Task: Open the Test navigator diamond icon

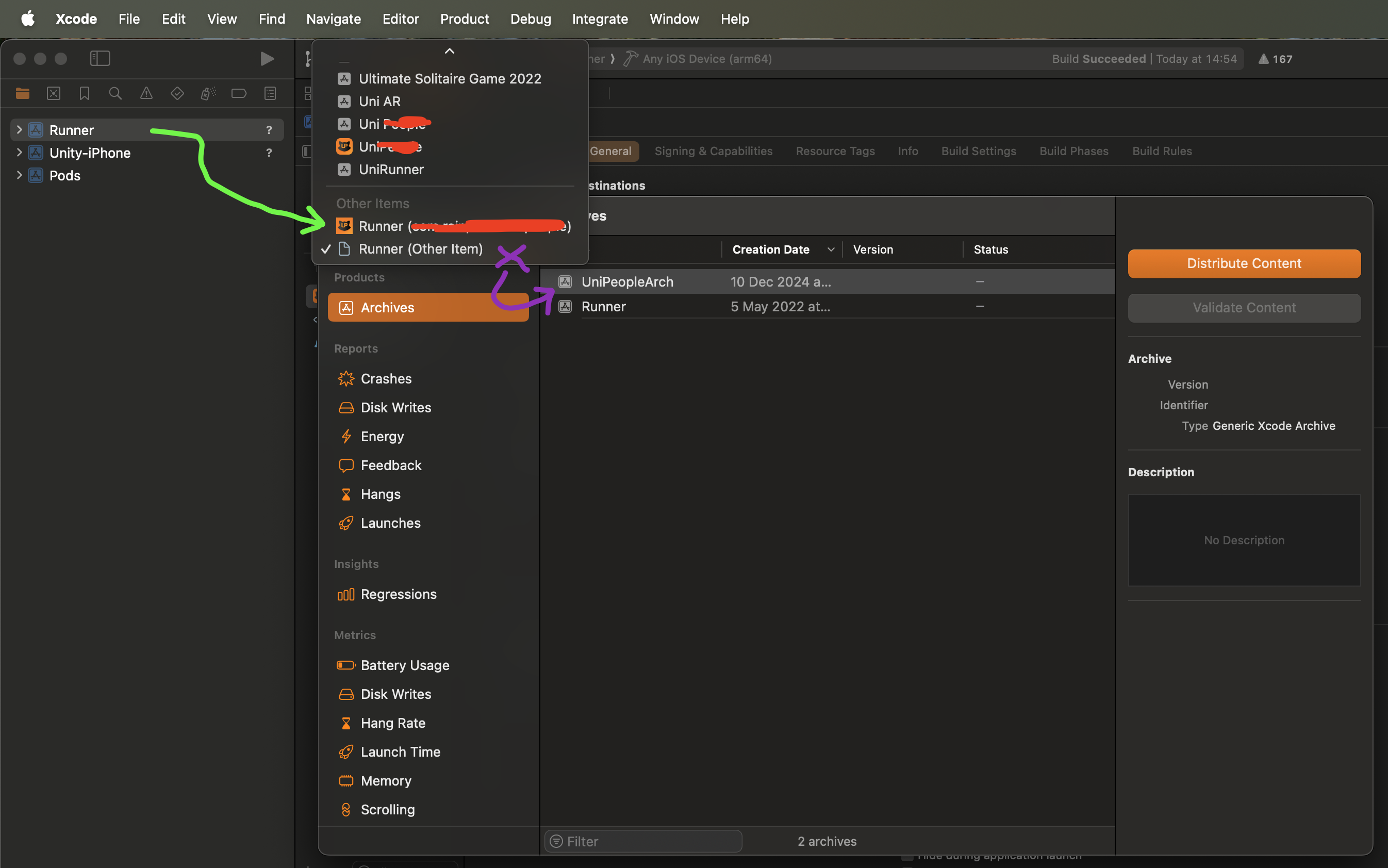Action: (x=177, y=93)
